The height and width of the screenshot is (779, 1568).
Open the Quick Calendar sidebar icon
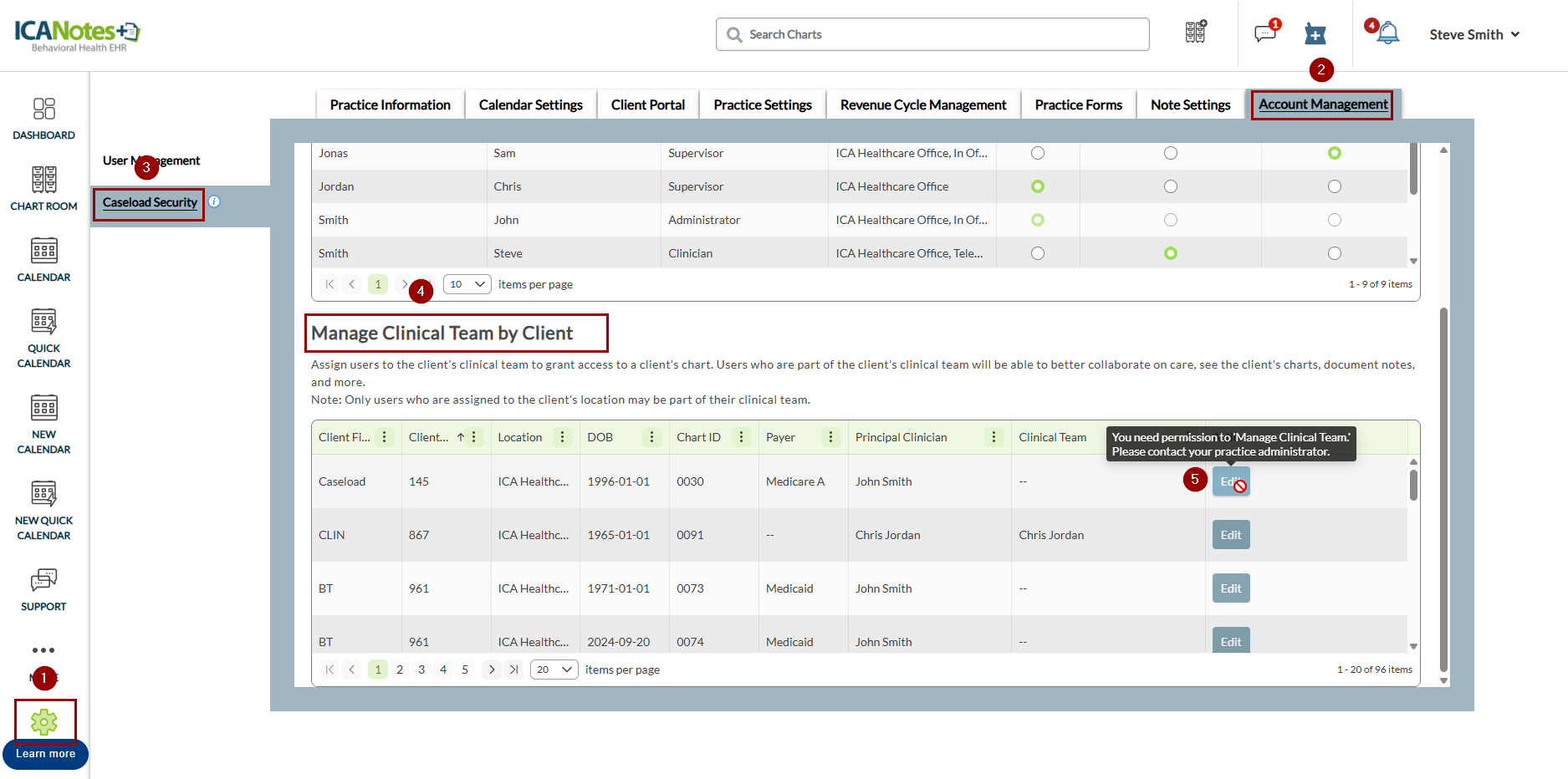(43, 338)
